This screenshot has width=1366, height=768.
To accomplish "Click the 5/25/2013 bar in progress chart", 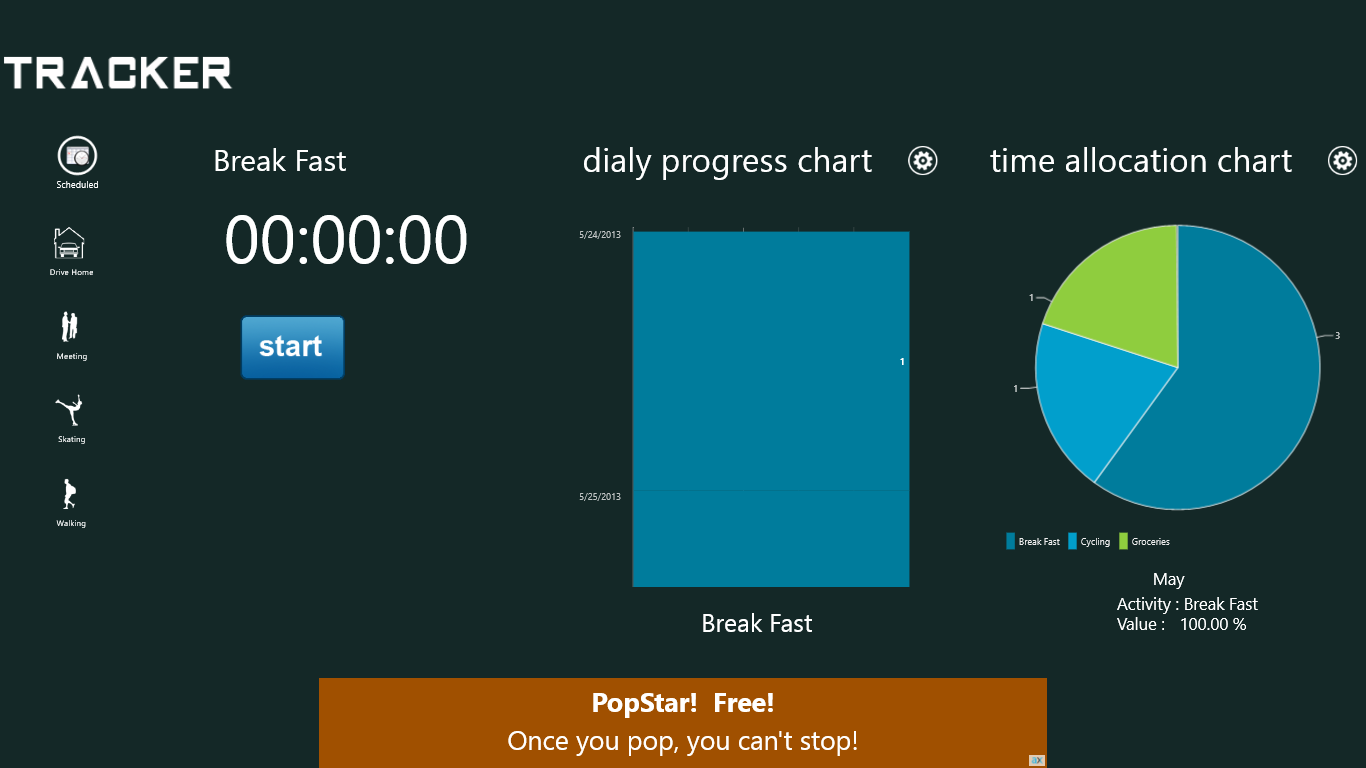I will click(770, 538).
